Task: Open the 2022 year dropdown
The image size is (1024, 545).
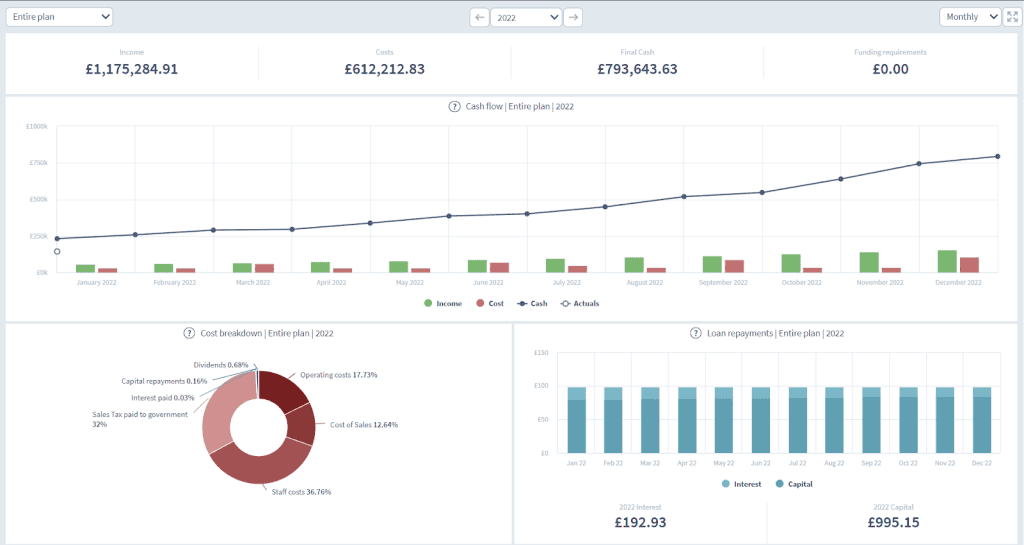Action: point(526,17)
